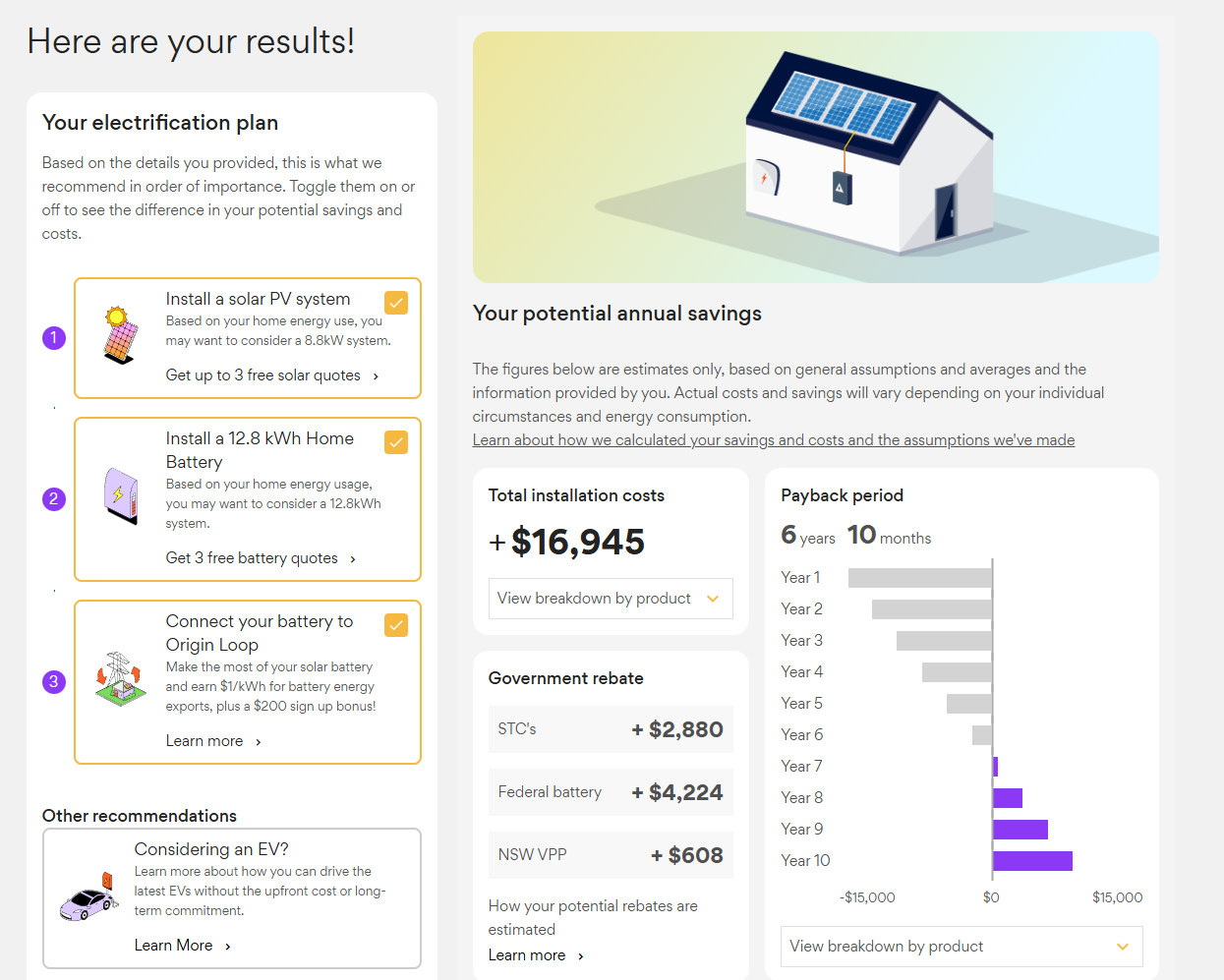Click the Year 10 purple payback bar
The width and height of the screenshot is (1224, 980).
pyautogui.click(x=1032, y=861)
